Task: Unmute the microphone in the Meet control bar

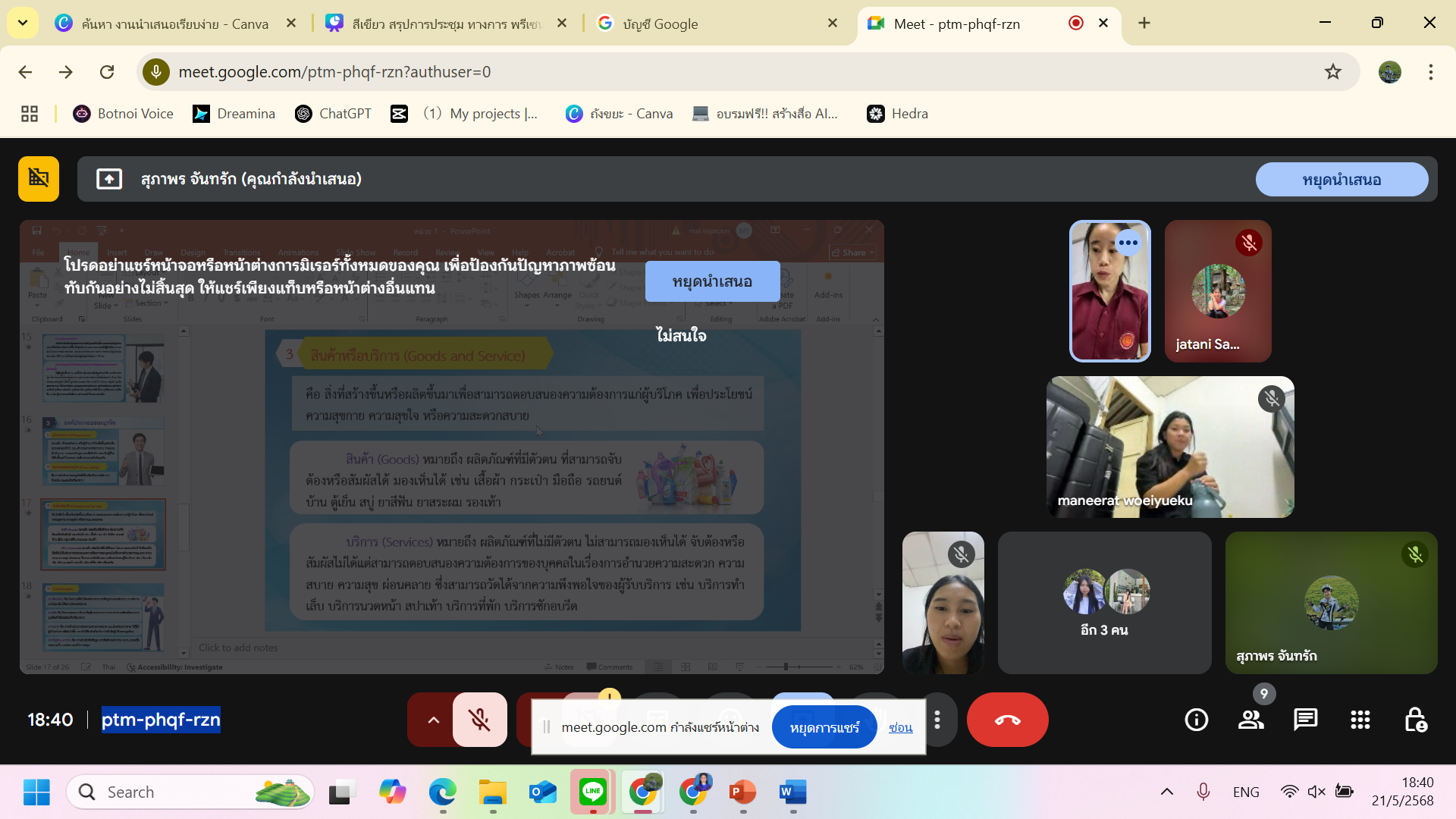Action: (479, 720)
